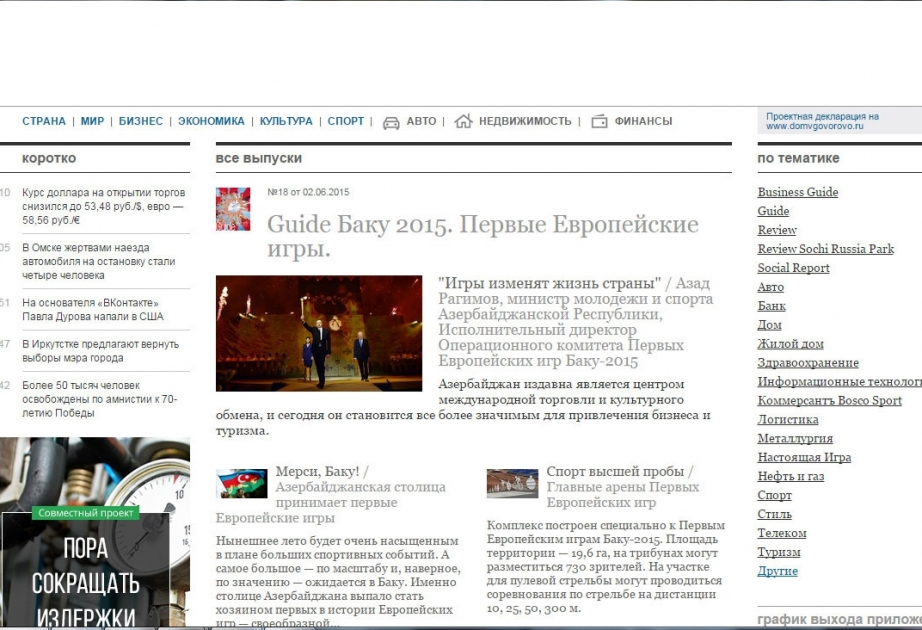Open the Guide Баку 2015 headline

[x=483, y=236]
